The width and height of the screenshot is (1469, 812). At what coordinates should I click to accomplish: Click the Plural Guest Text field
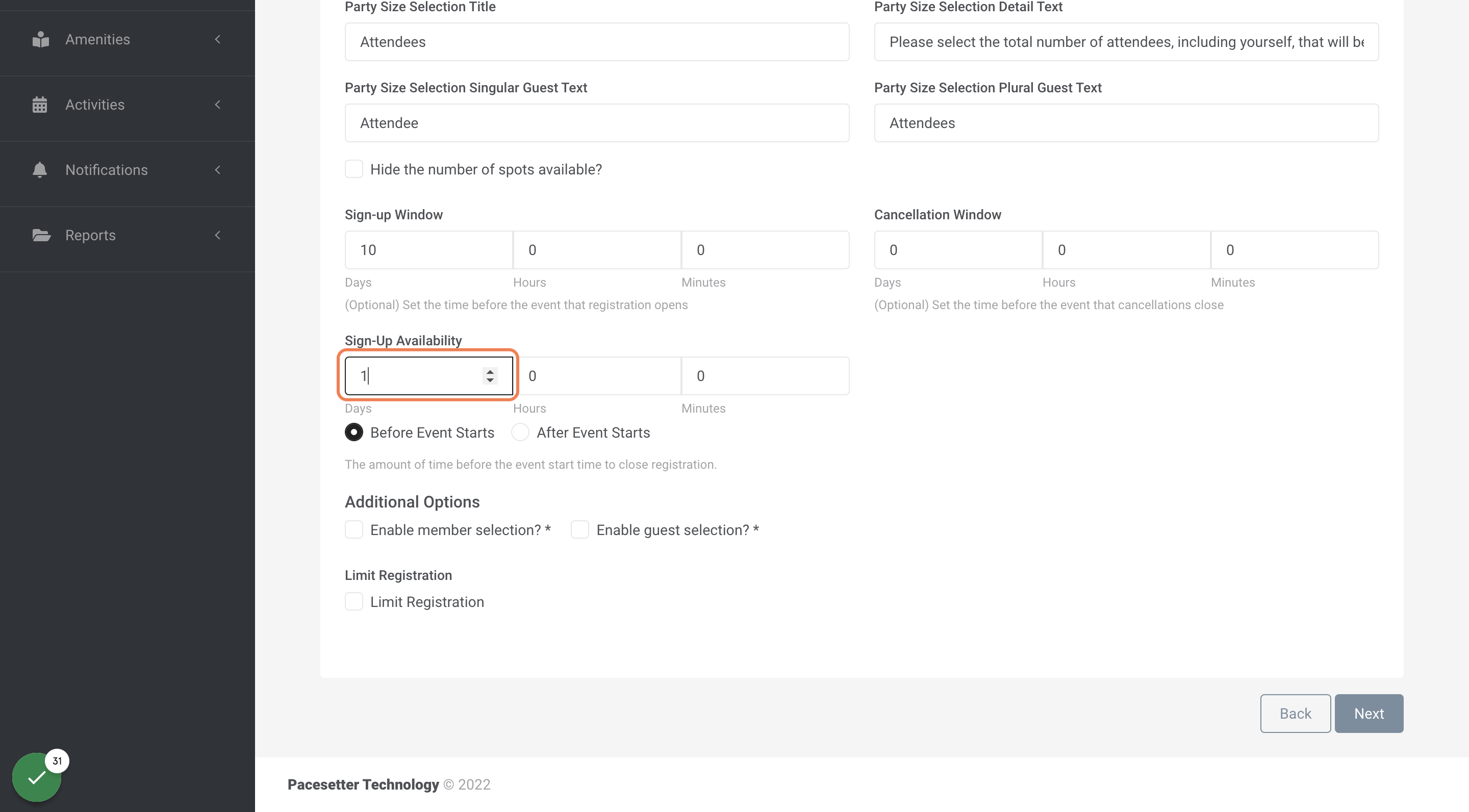(x=1126, y=122)
